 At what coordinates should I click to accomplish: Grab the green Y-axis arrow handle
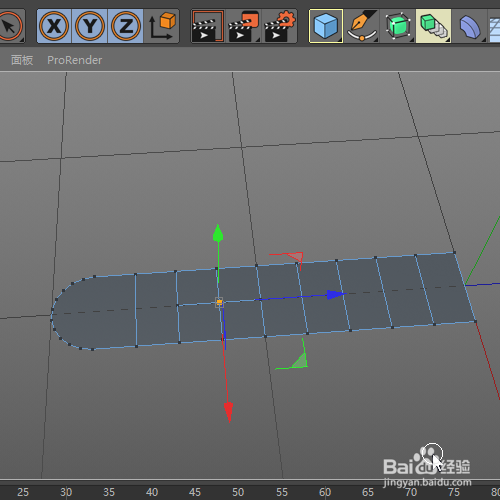pyautogui.click(x=218, y=233)
